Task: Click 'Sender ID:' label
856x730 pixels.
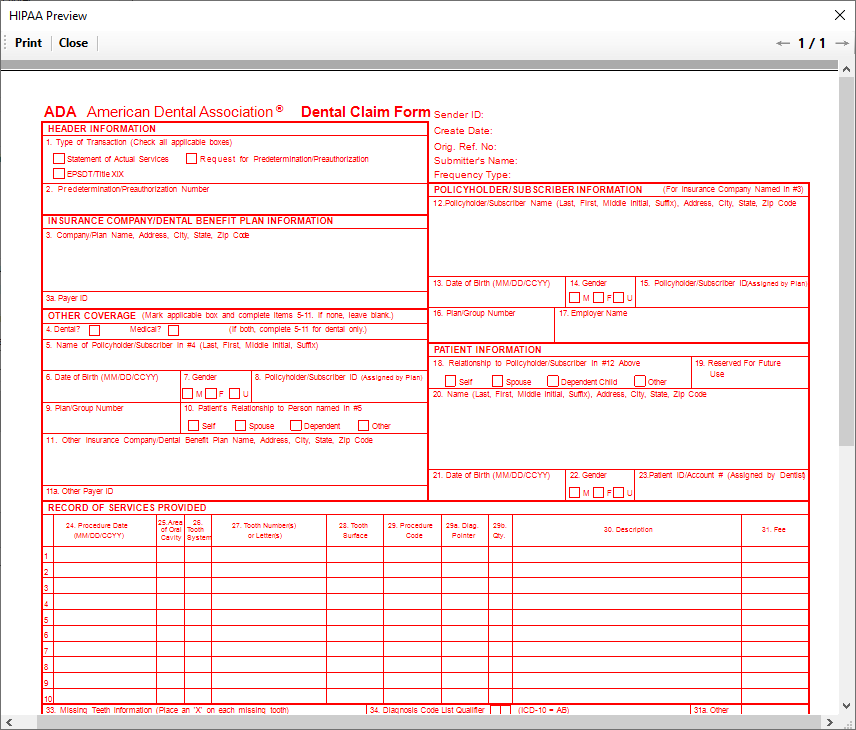Action: click(x=459, y=115)
